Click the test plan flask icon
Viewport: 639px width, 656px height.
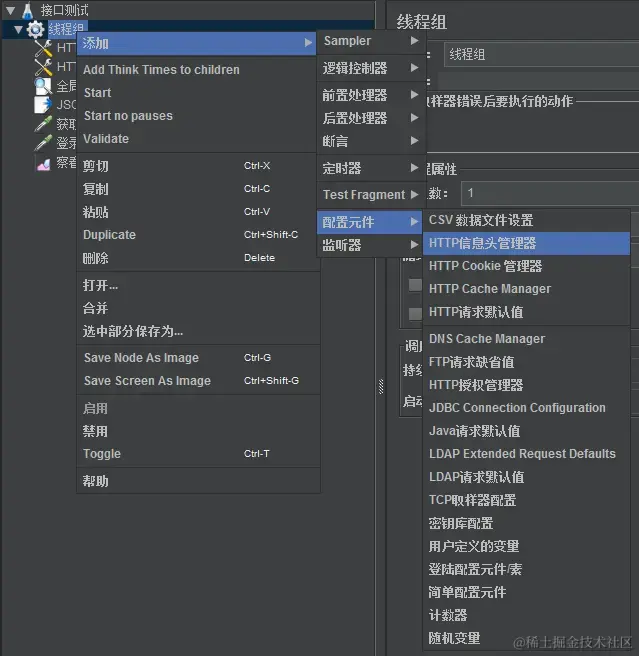pyautogui.click(x=28, y=10)
